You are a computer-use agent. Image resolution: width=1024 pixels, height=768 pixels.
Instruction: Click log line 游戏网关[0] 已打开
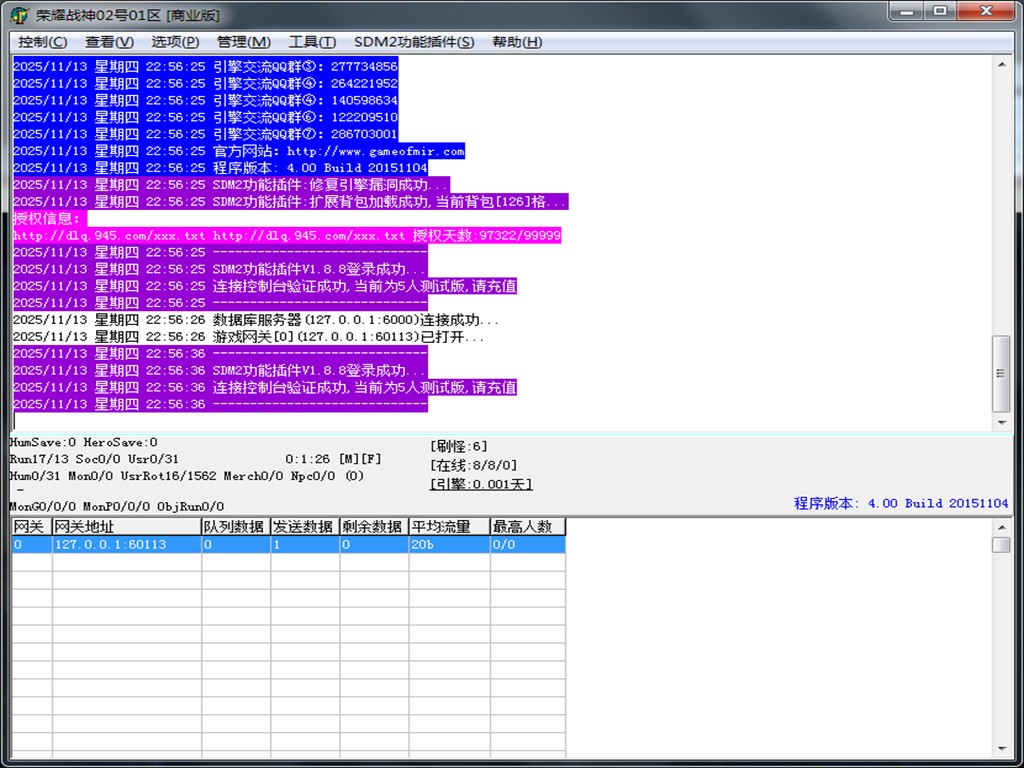248,337
